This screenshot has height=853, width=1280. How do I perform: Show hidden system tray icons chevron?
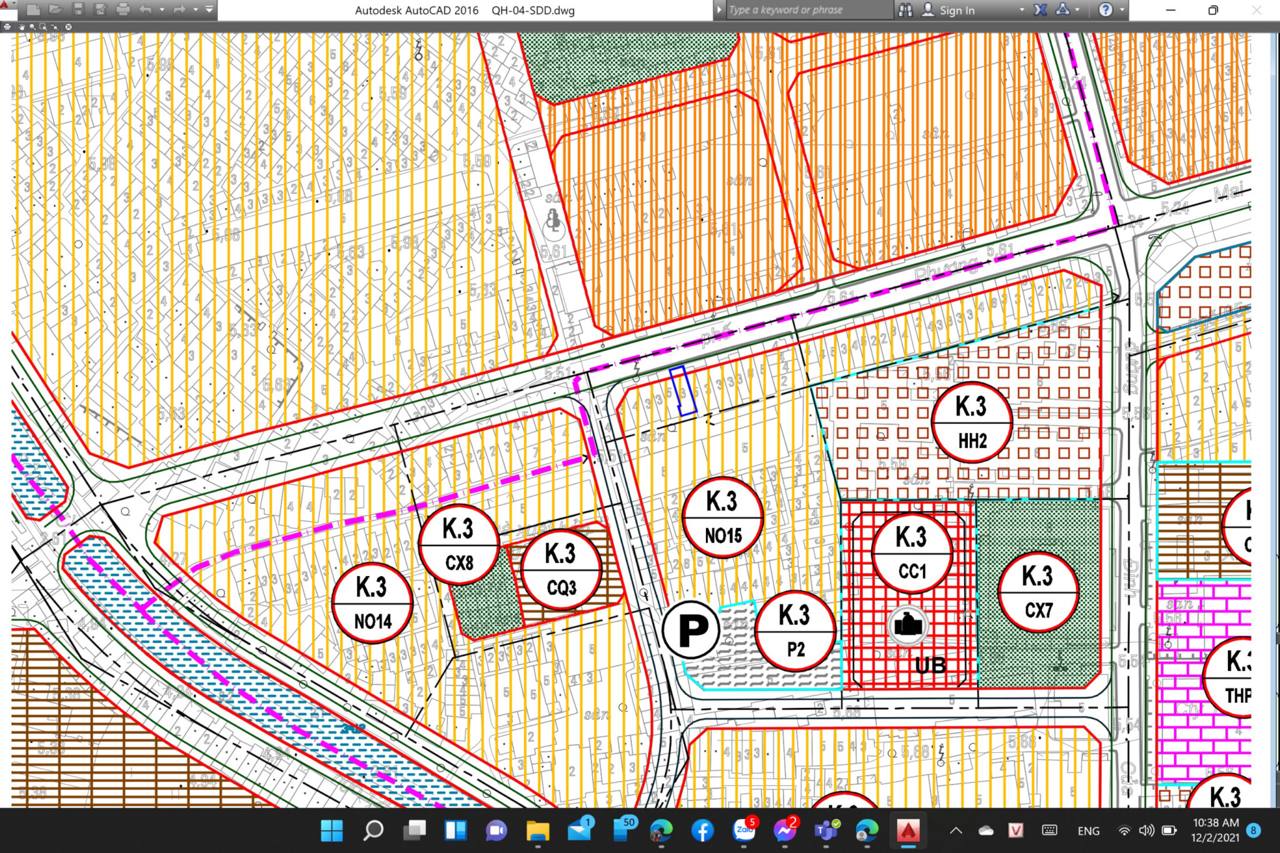[x=956, y=830]
